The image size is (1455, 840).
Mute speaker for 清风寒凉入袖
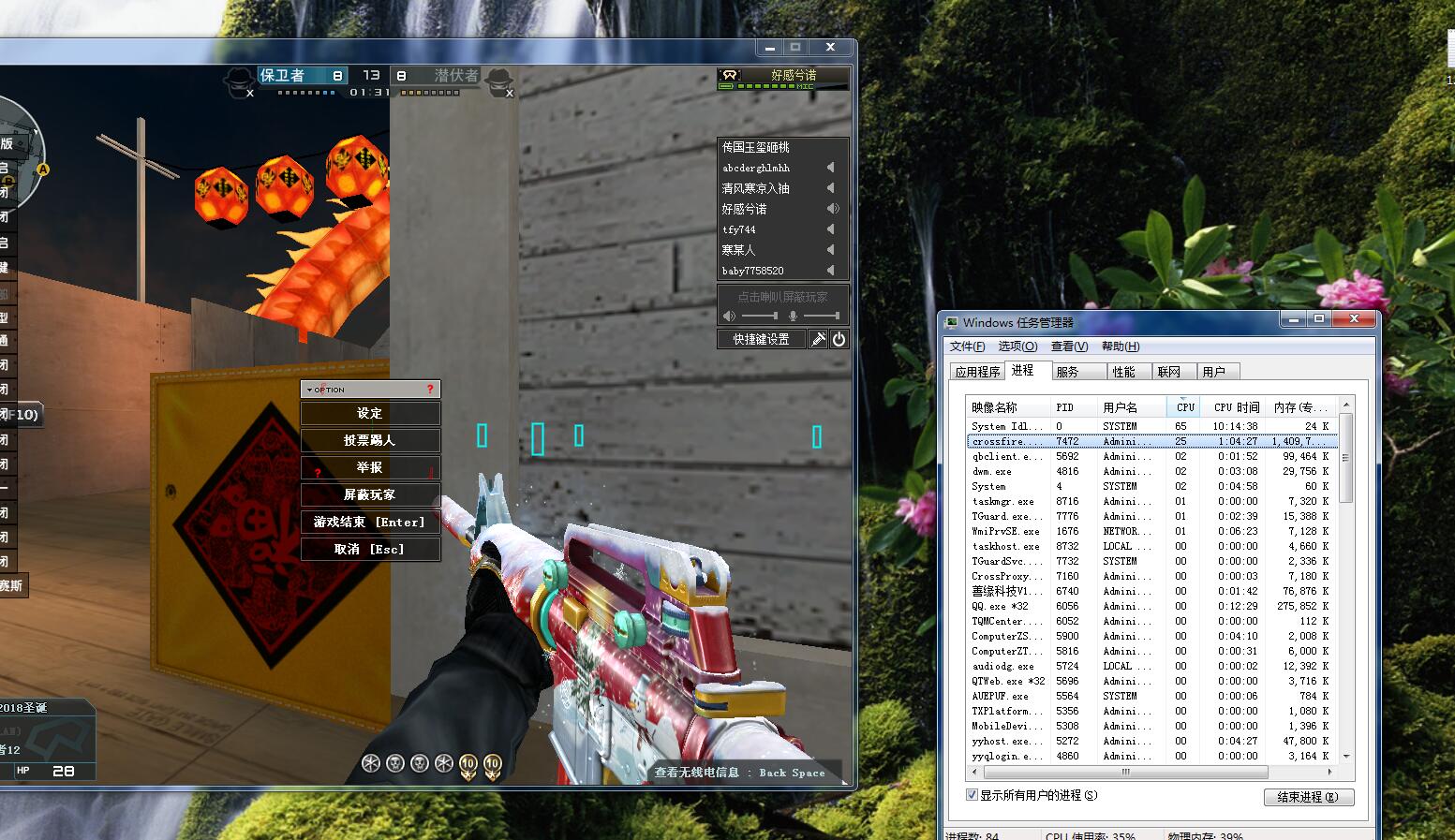pyautogui.click(x=830, y=188)
